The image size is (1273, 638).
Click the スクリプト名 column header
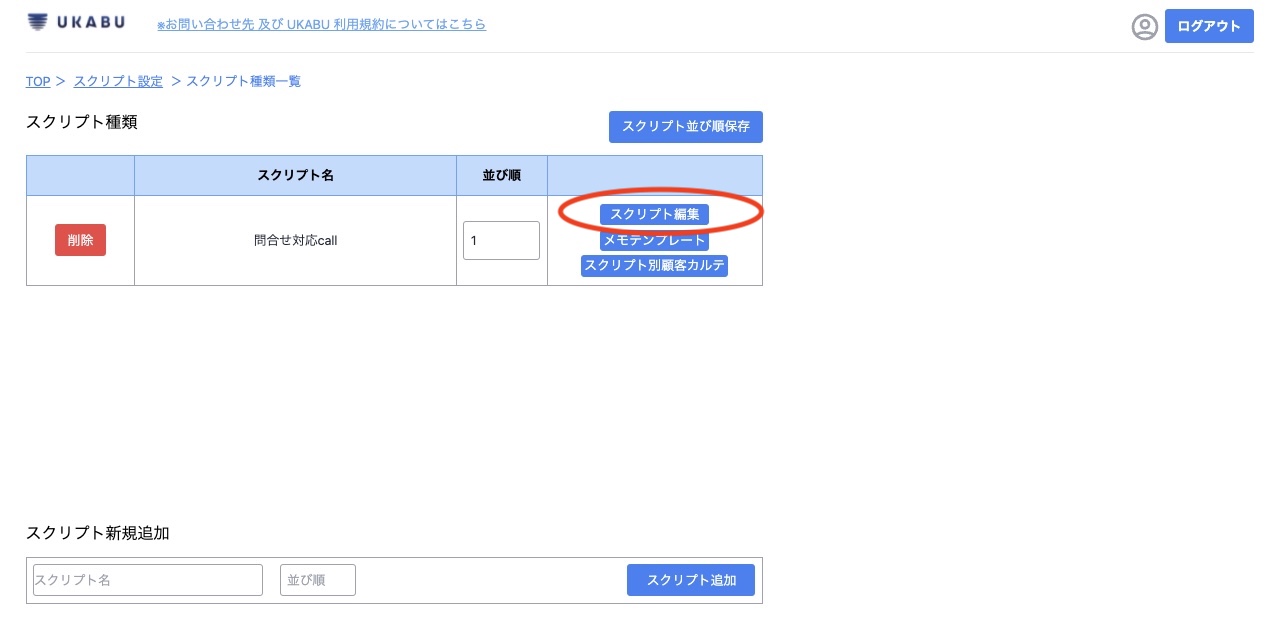point(295,175)
